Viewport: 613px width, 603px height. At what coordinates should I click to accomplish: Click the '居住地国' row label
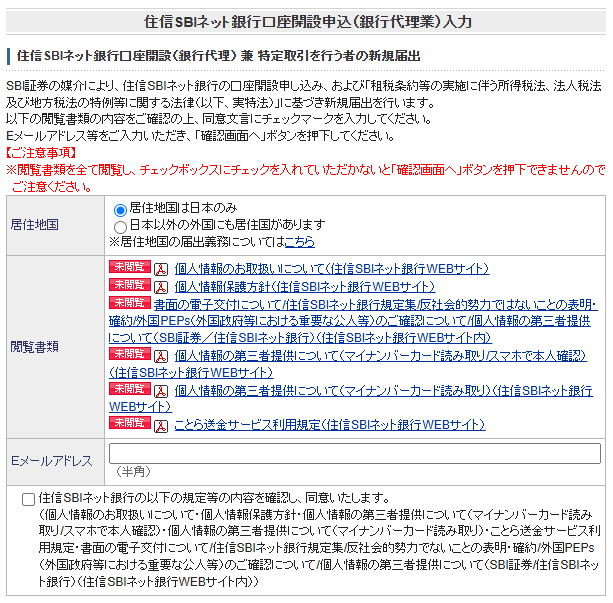[34, 225]
